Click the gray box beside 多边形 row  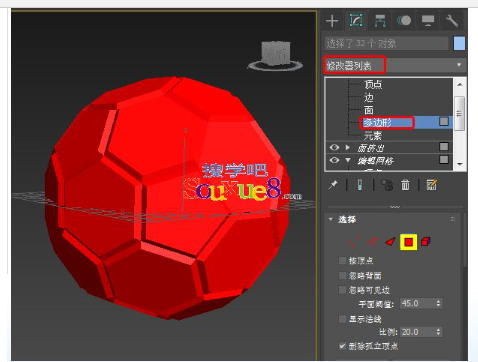coord(444,121)
